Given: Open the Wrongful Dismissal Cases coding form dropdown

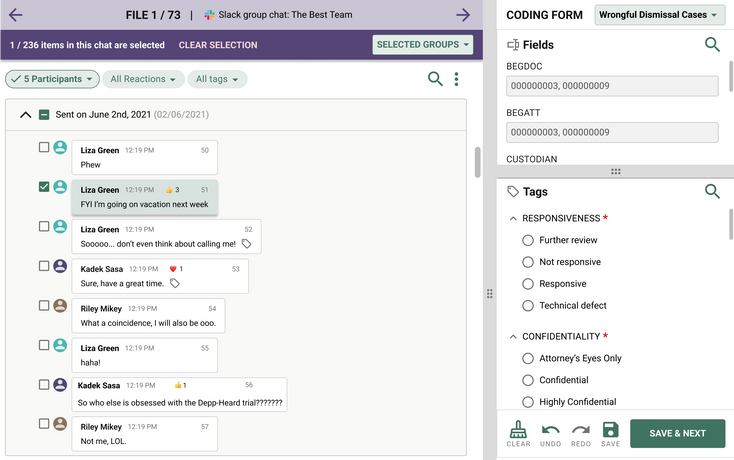Looking at the screenshot, I should [659, 15].
